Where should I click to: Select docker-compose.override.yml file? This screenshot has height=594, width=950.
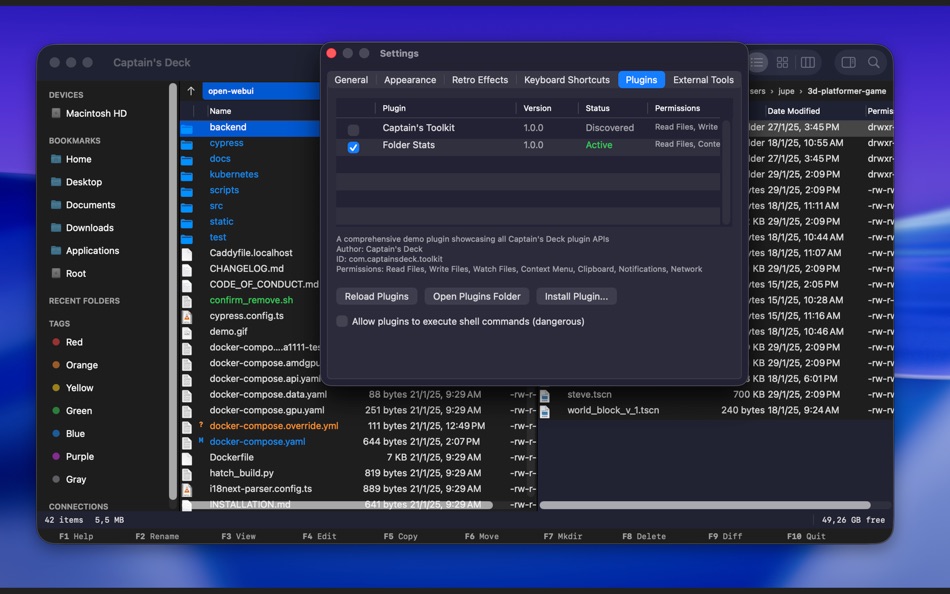274,426
